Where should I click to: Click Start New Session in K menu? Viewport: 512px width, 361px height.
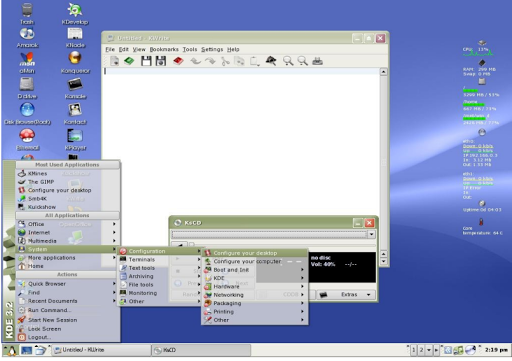coord(68,320)
